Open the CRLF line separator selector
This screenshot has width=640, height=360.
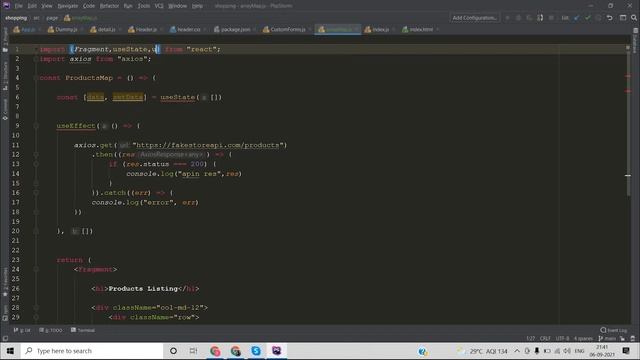pos(545,338)
